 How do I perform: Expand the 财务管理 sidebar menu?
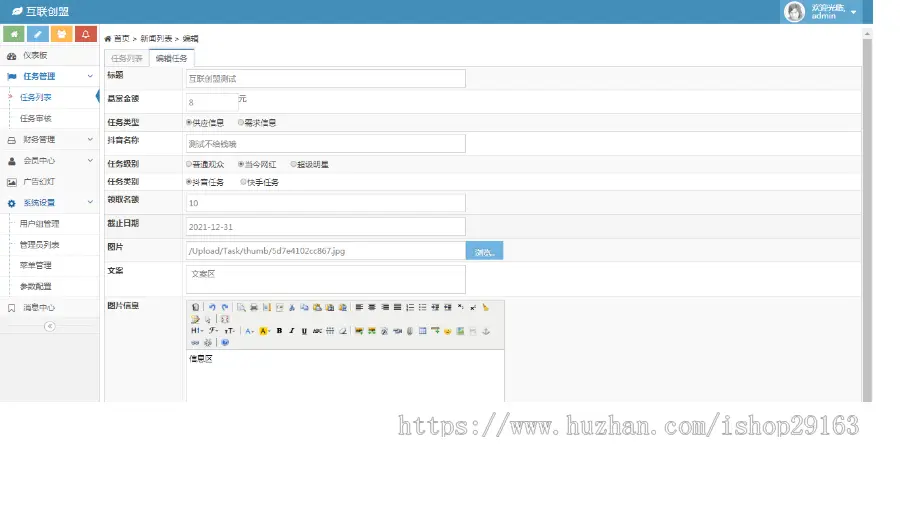49,139
